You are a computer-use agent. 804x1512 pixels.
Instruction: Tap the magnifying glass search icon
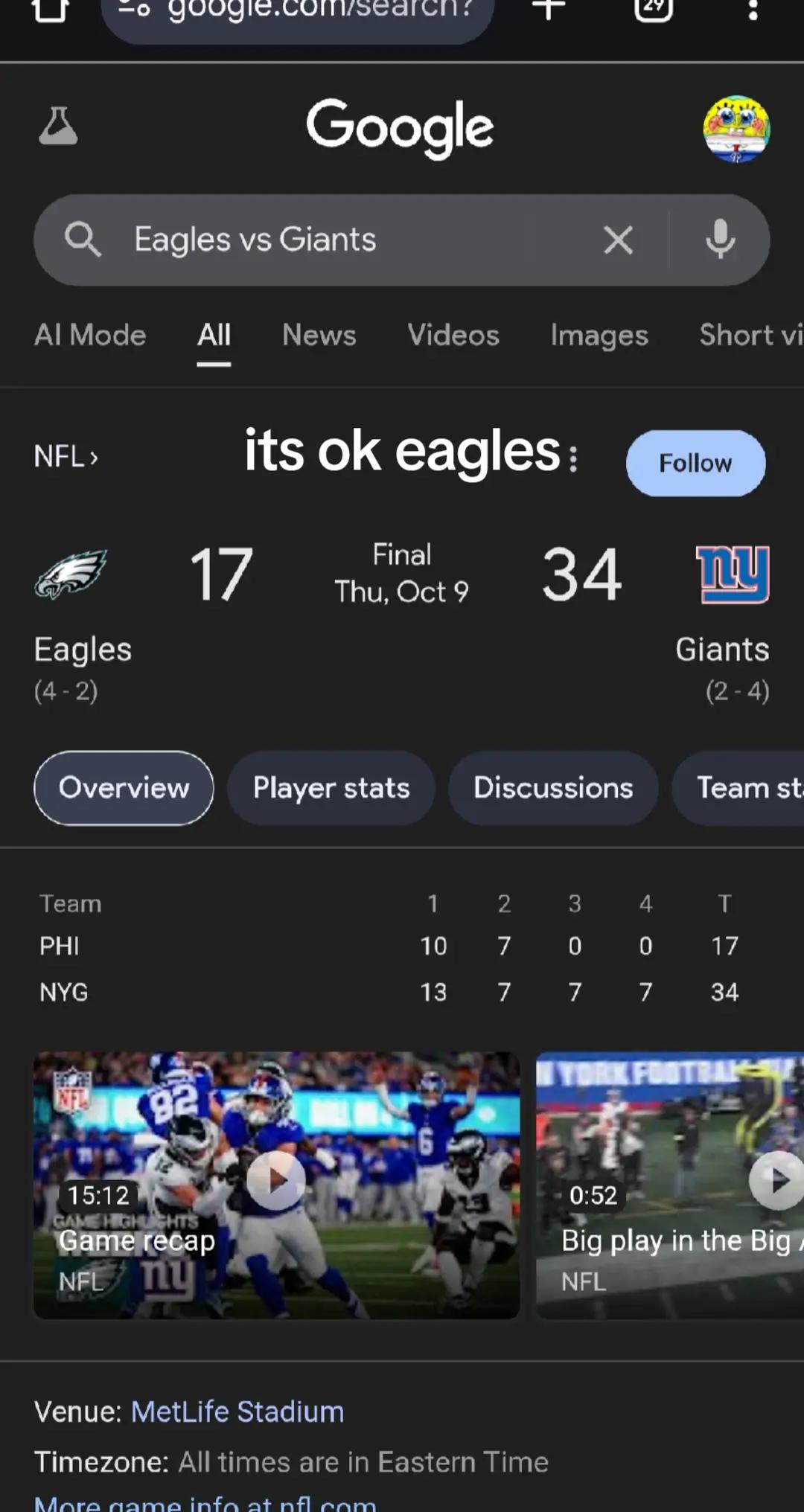(83, 240)
